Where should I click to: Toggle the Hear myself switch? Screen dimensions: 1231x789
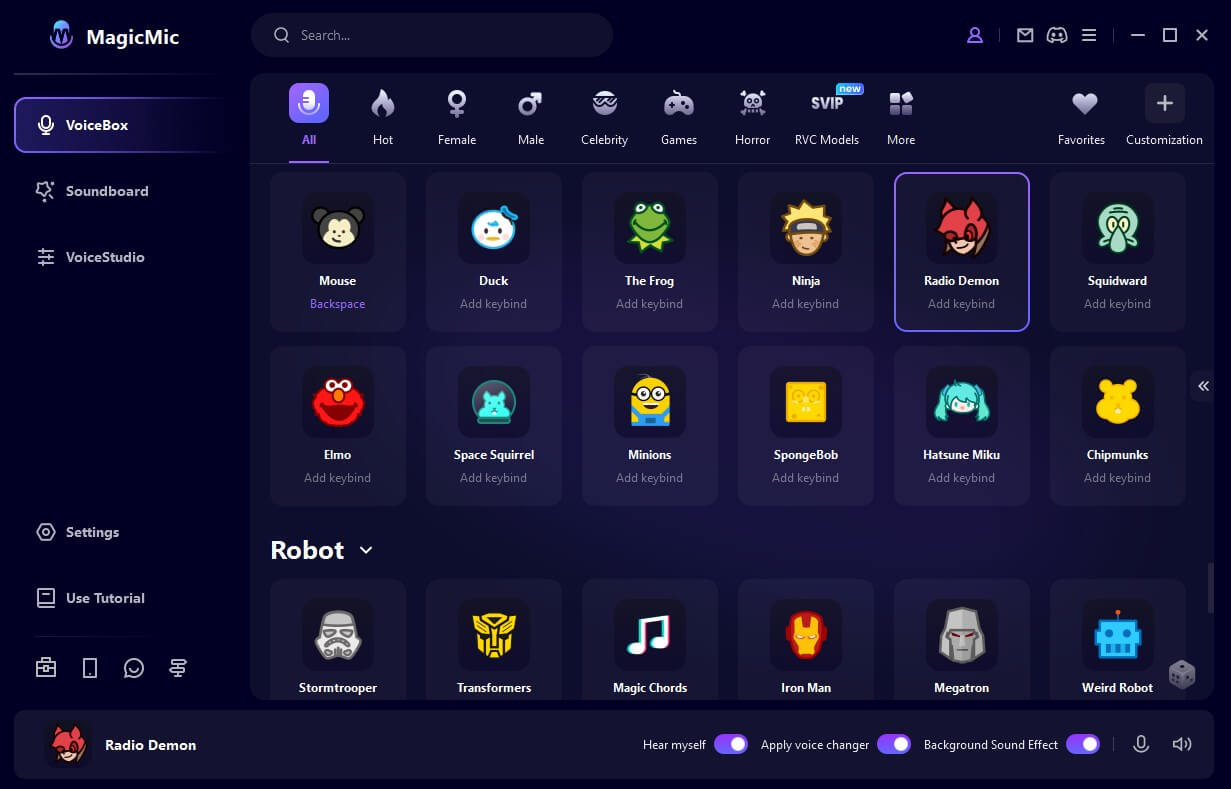point(731,744)
